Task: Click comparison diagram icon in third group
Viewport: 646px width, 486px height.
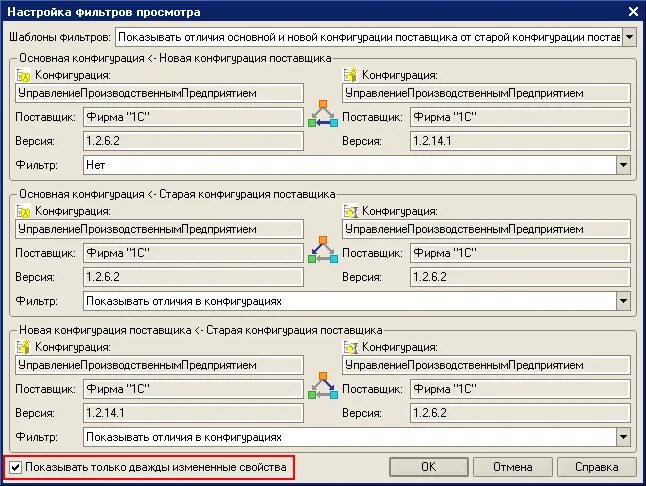Action: coord(323,386)
